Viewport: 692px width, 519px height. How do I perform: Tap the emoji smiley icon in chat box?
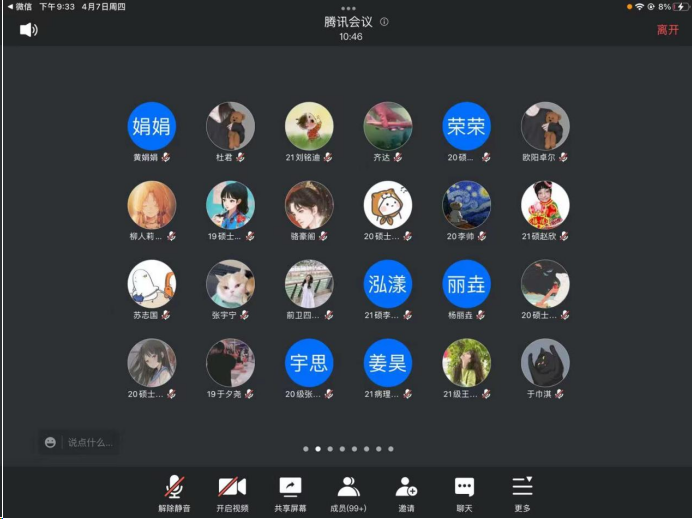50,442
